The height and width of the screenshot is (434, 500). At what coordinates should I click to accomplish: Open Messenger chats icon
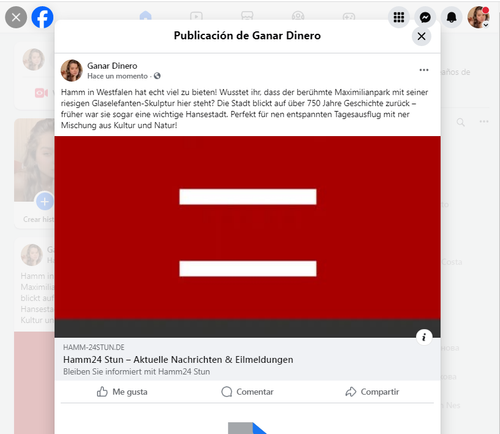coord(425,17)
